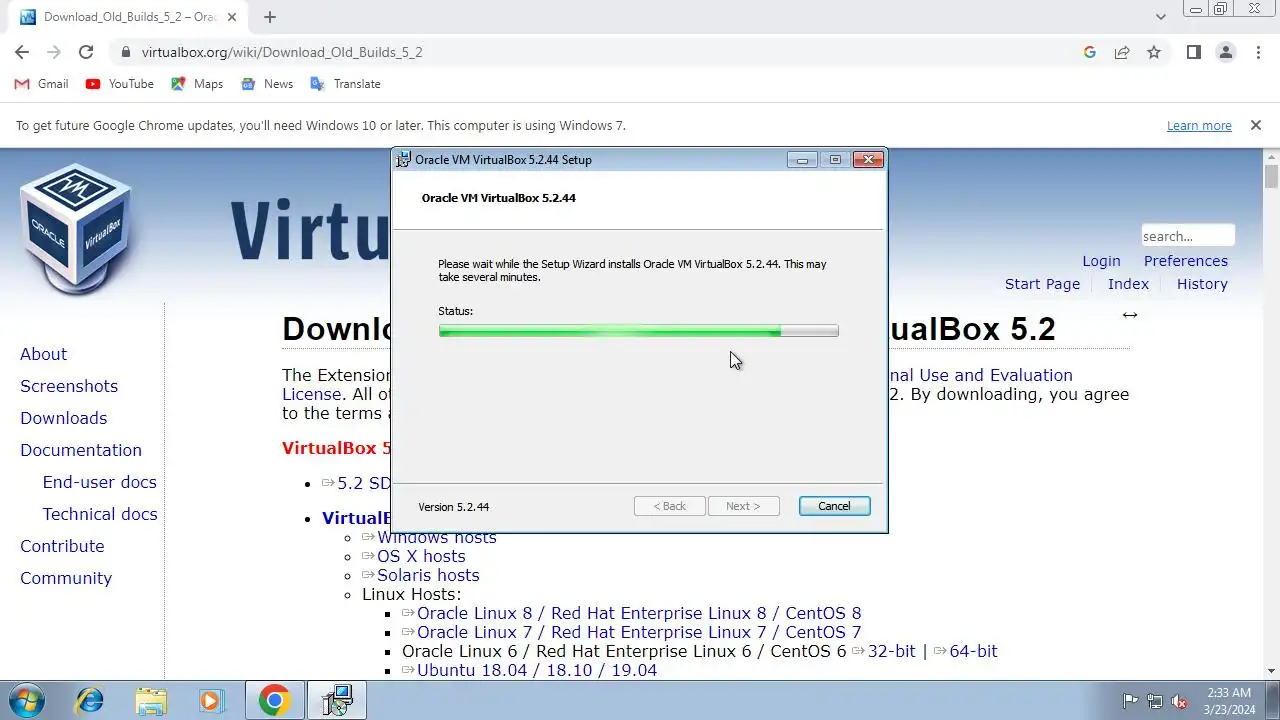This screenshot has height=720, width=1280.
Task: Click the Chrome forward arrow
Action: (54, 52)
